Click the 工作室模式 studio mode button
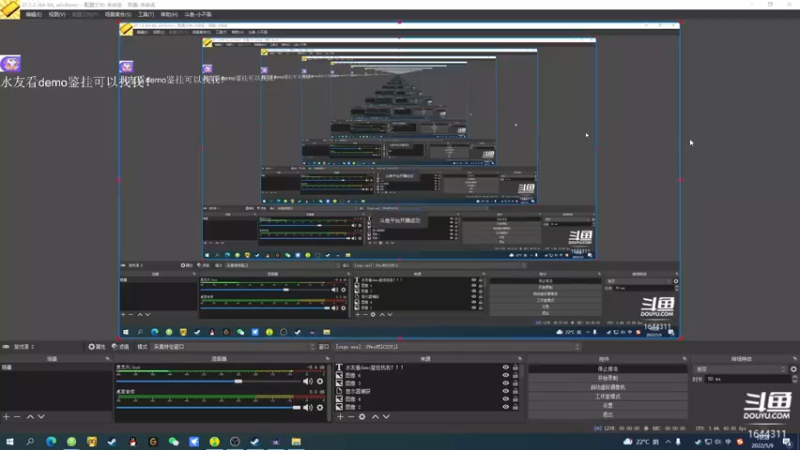The width and height of the screenshot is (800, 450). point(607,396)
